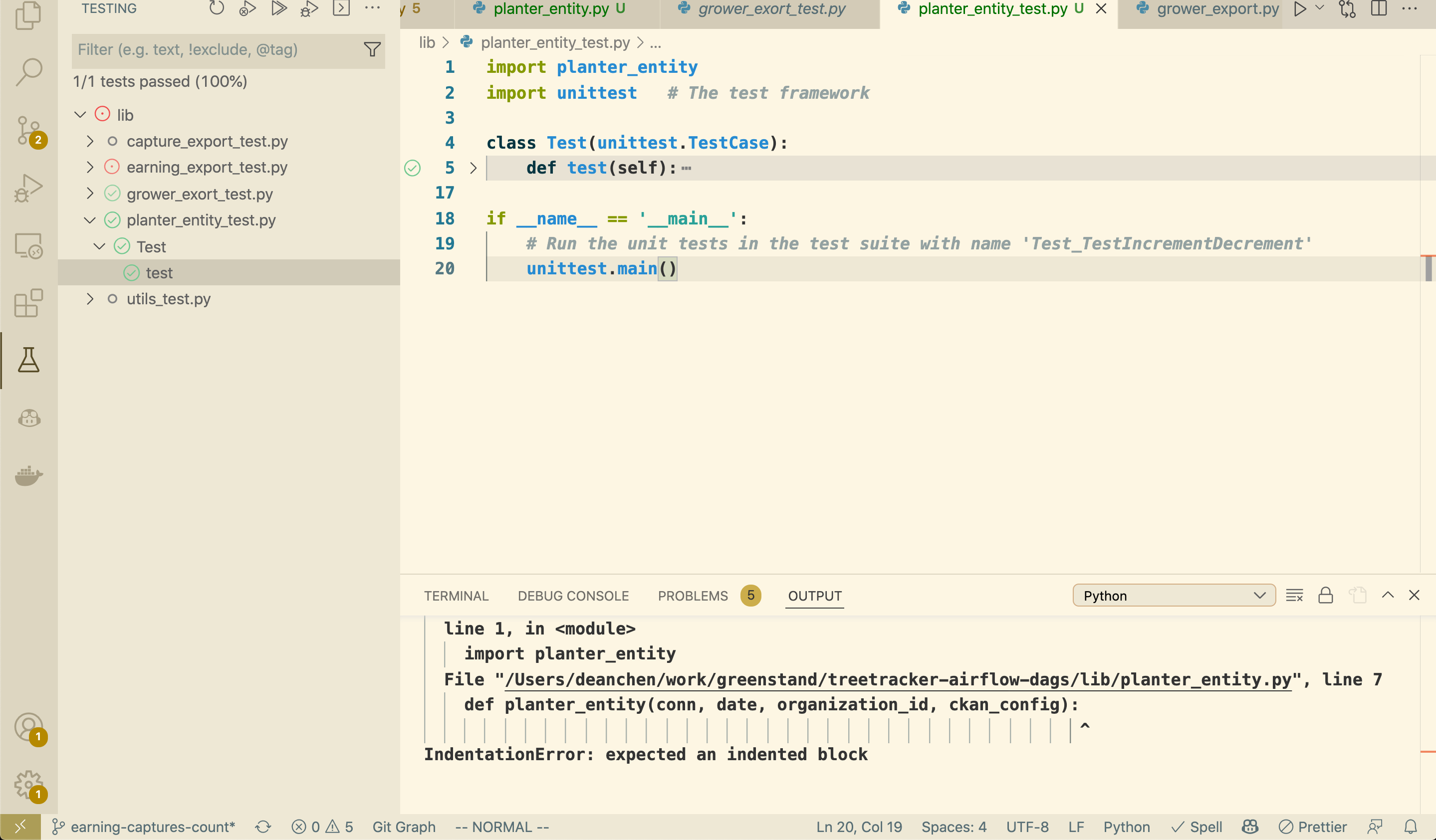The image size is (1436, 840).
Task: Toggle output scroll lock
Action: (x=1325, y=596)
